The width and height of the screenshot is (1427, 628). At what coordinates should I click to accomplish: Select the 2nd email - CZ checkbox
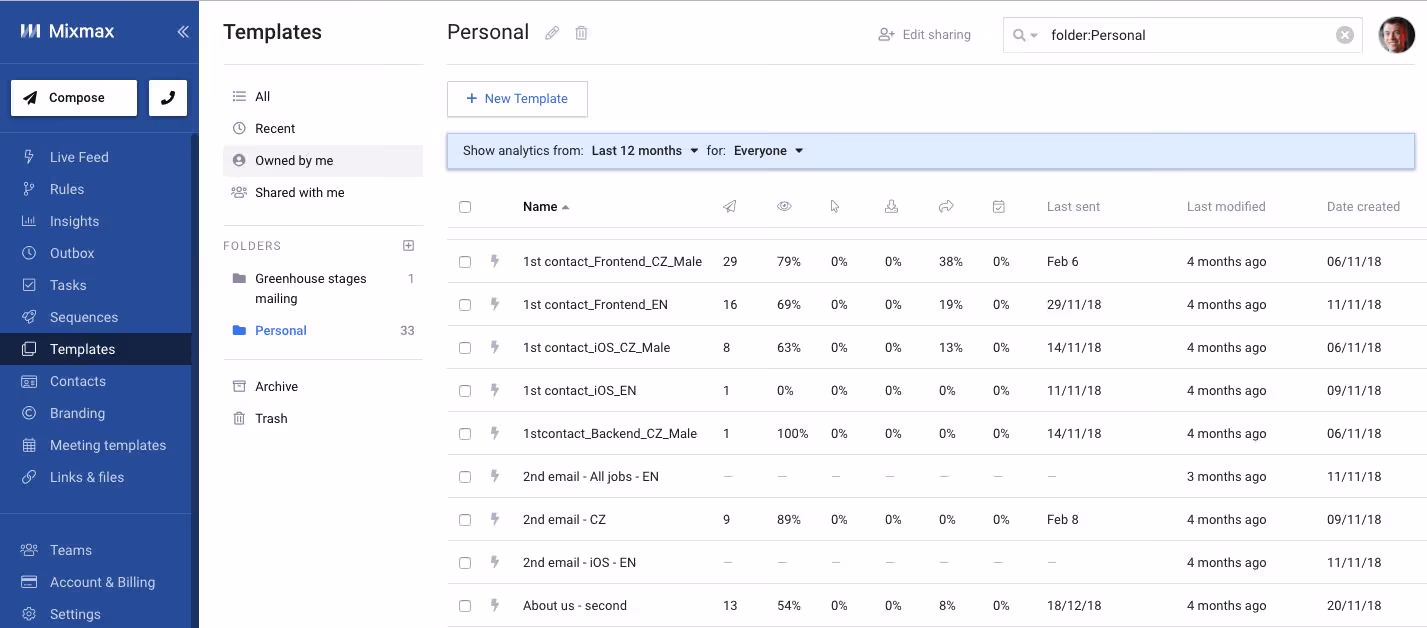pyautogui.click(x=465, y=520)
